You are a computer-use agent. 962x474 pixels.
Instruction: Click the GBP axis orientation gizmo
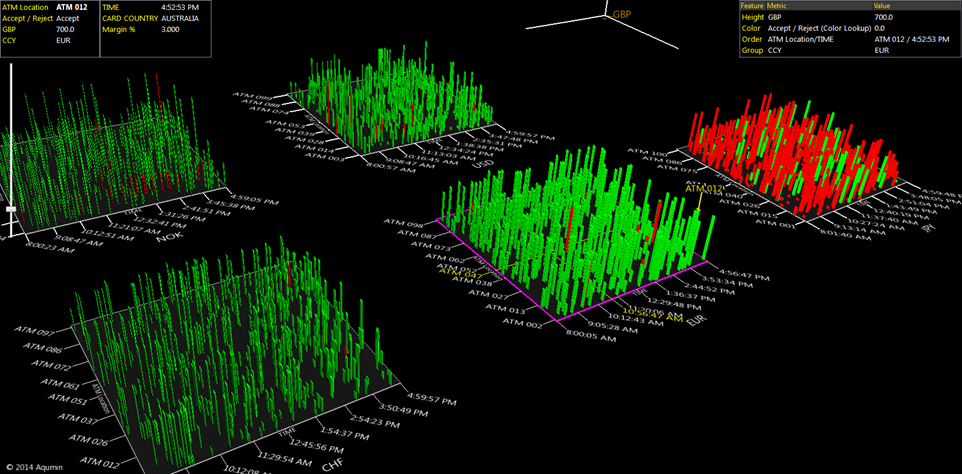[x=621, y=16]
